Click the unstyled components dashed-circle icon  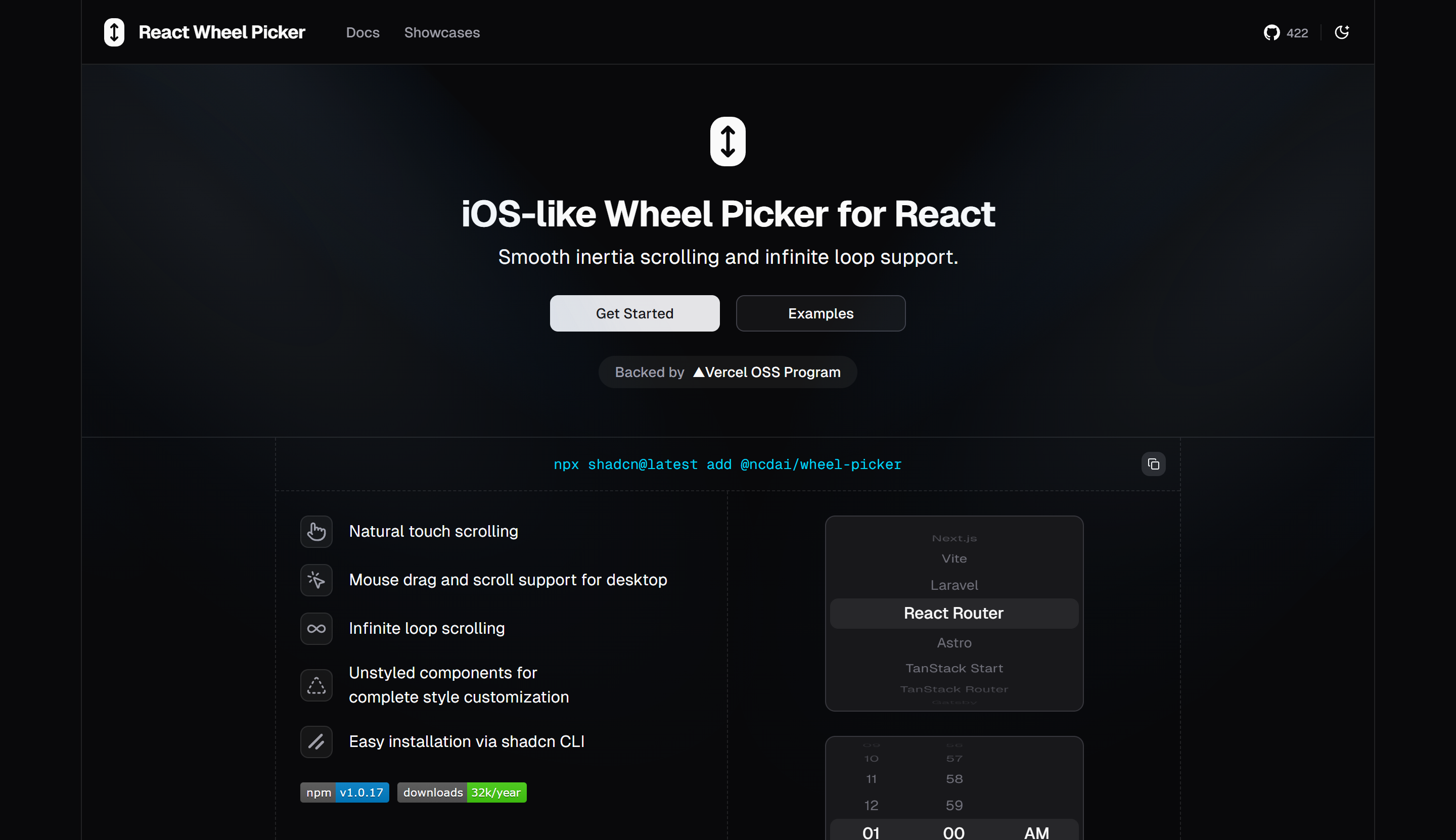[316, 685]
